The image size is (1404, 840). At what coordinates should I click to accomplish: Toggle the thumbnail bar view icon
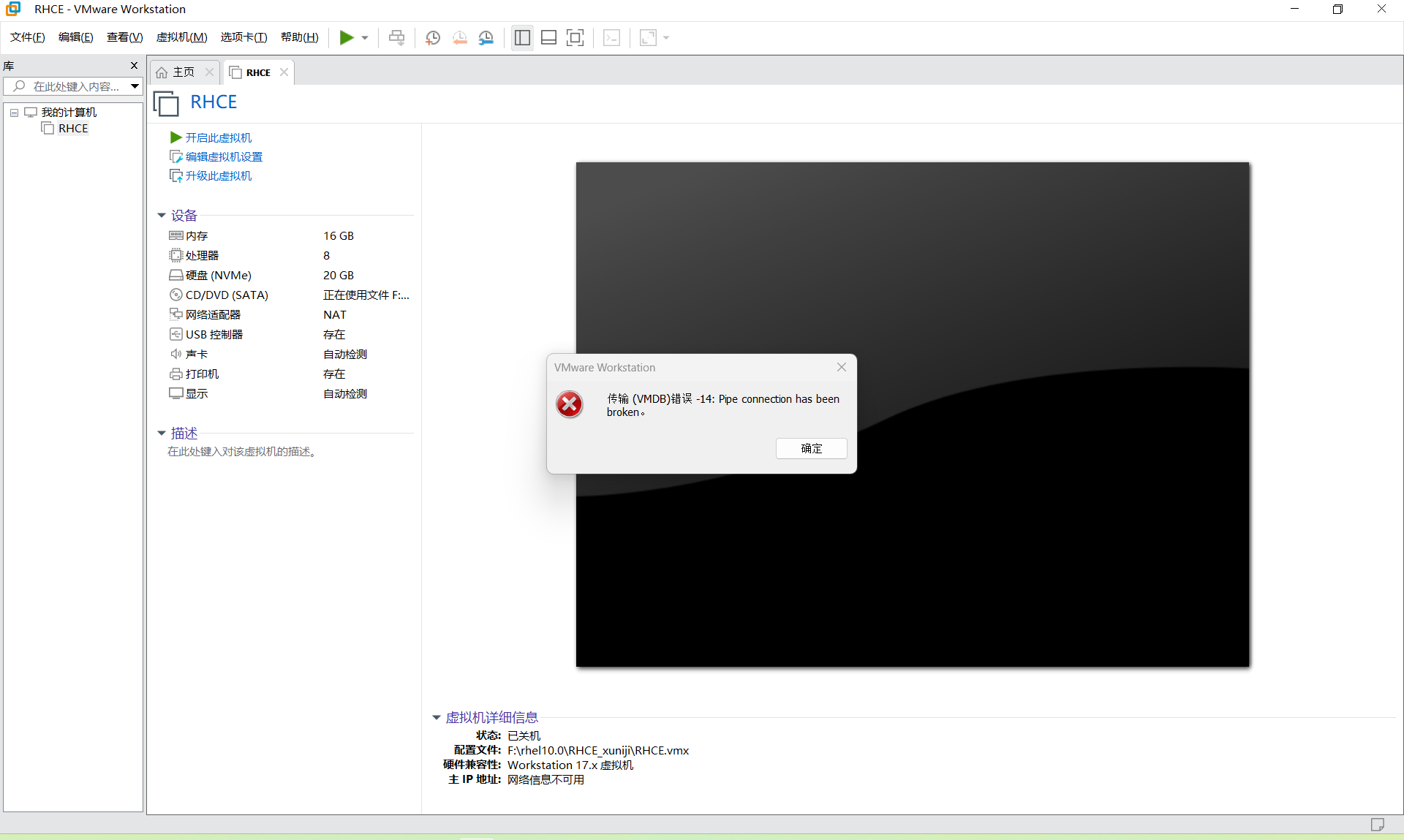(548, 37)
